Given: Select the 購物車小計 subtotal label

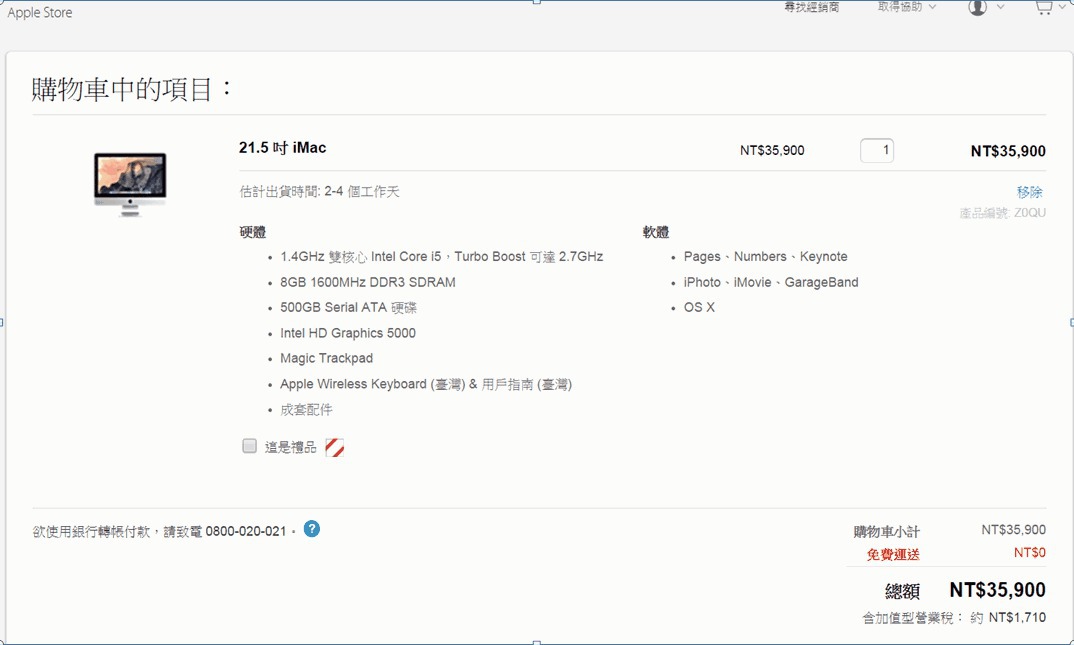Looking at the screenshot, I should coord(886,531).
